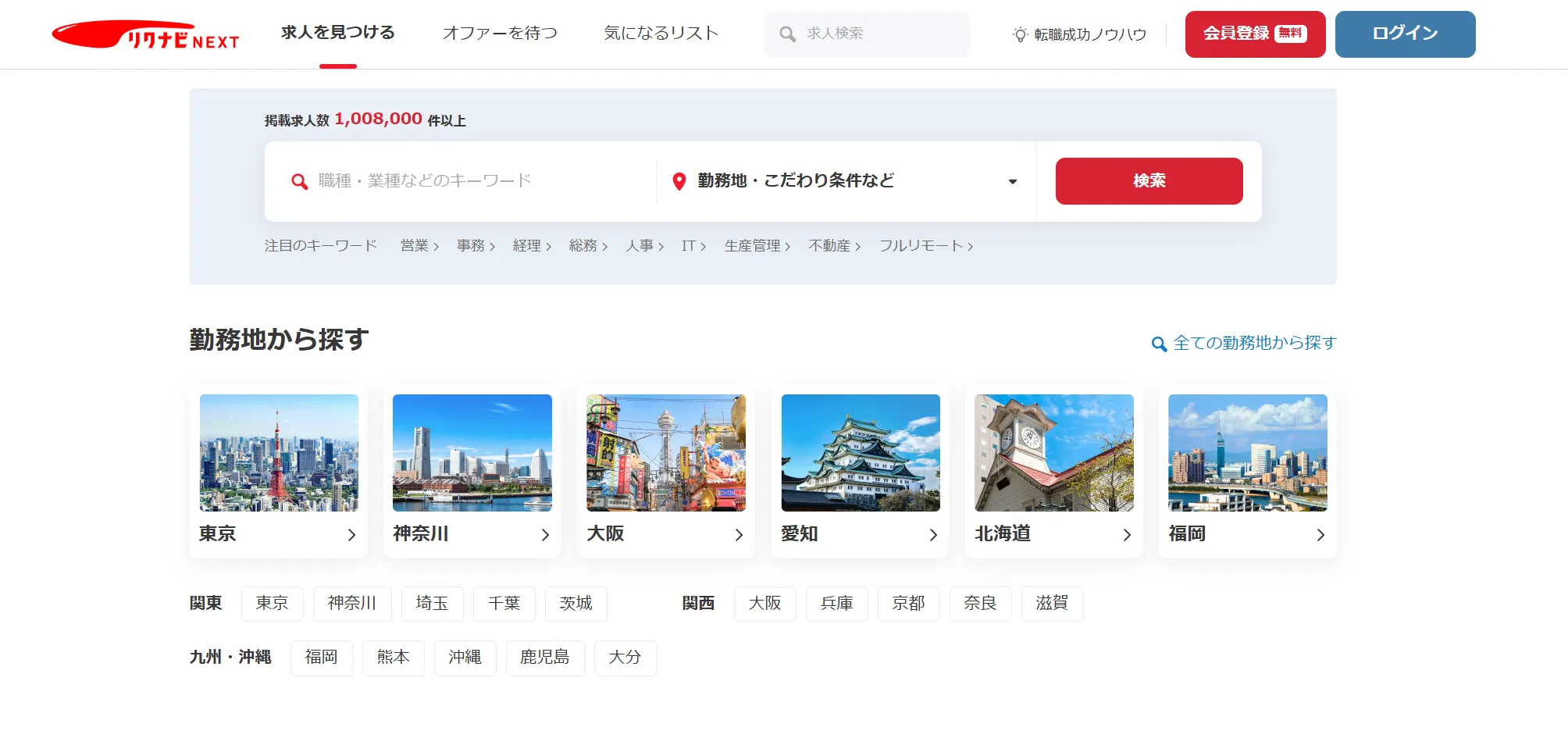Click the 東京 card title text

[218, 534]
